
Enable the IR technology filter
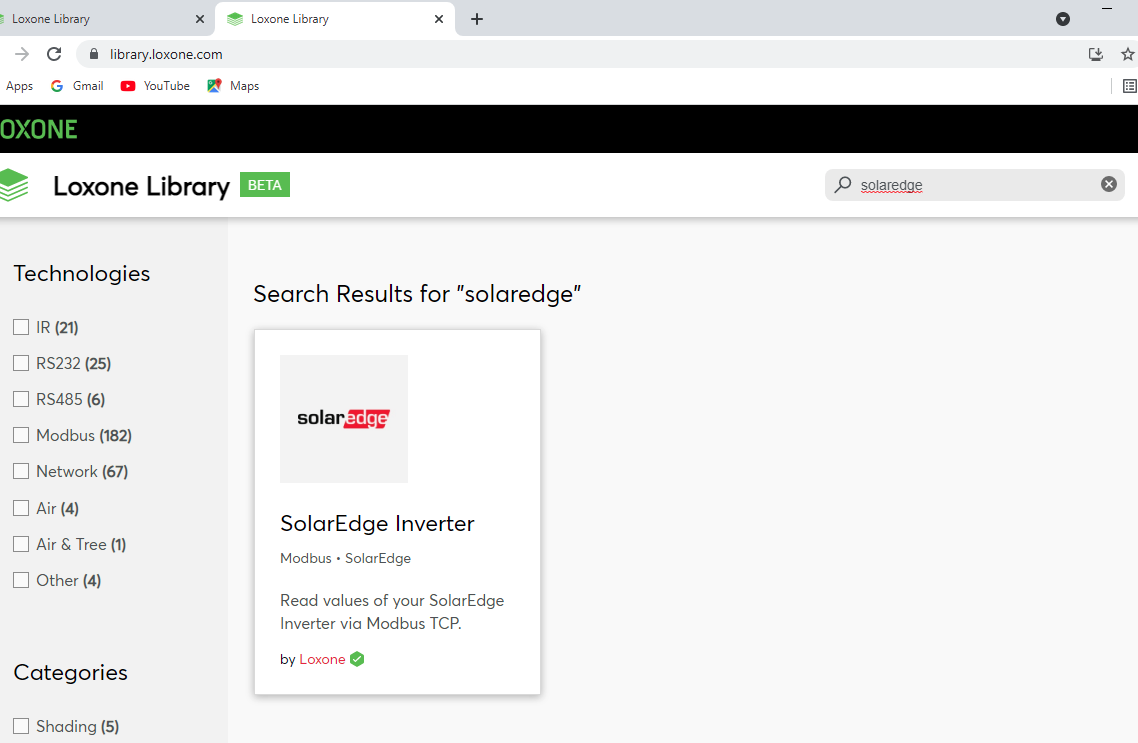21,327
